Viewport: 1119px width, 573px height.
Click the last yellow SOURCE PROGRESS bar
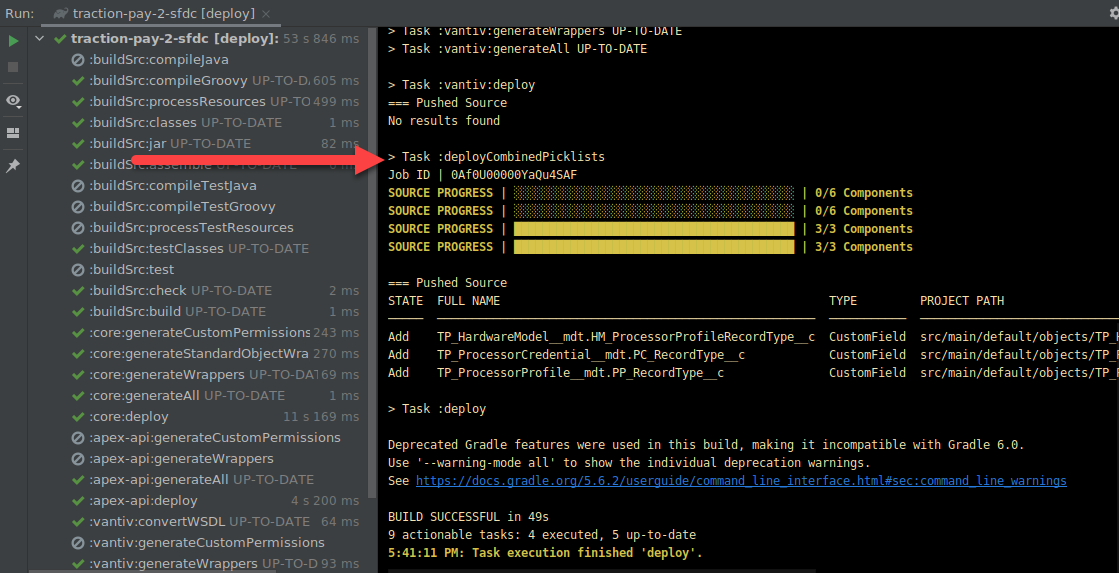[653, 247]
